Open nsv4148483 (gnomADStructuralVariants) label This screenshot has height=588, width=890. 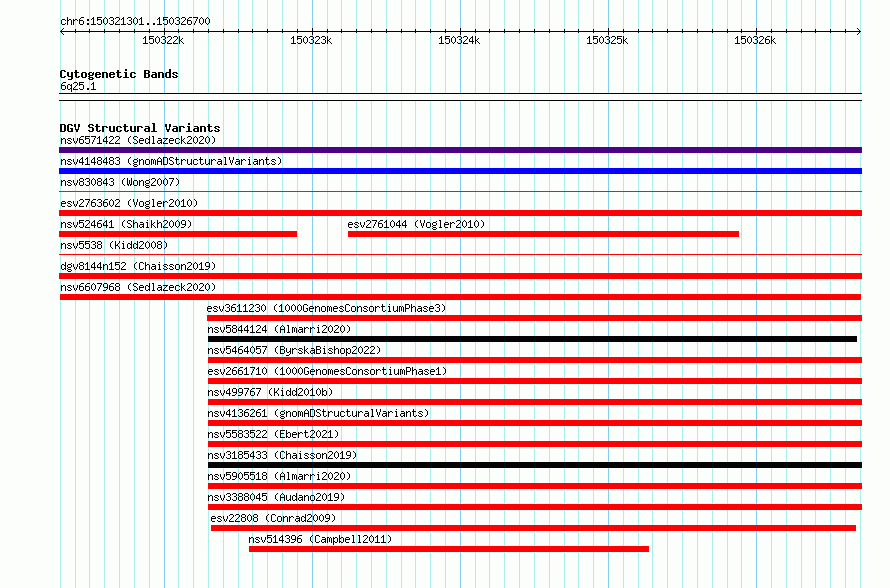coord(171,161)
